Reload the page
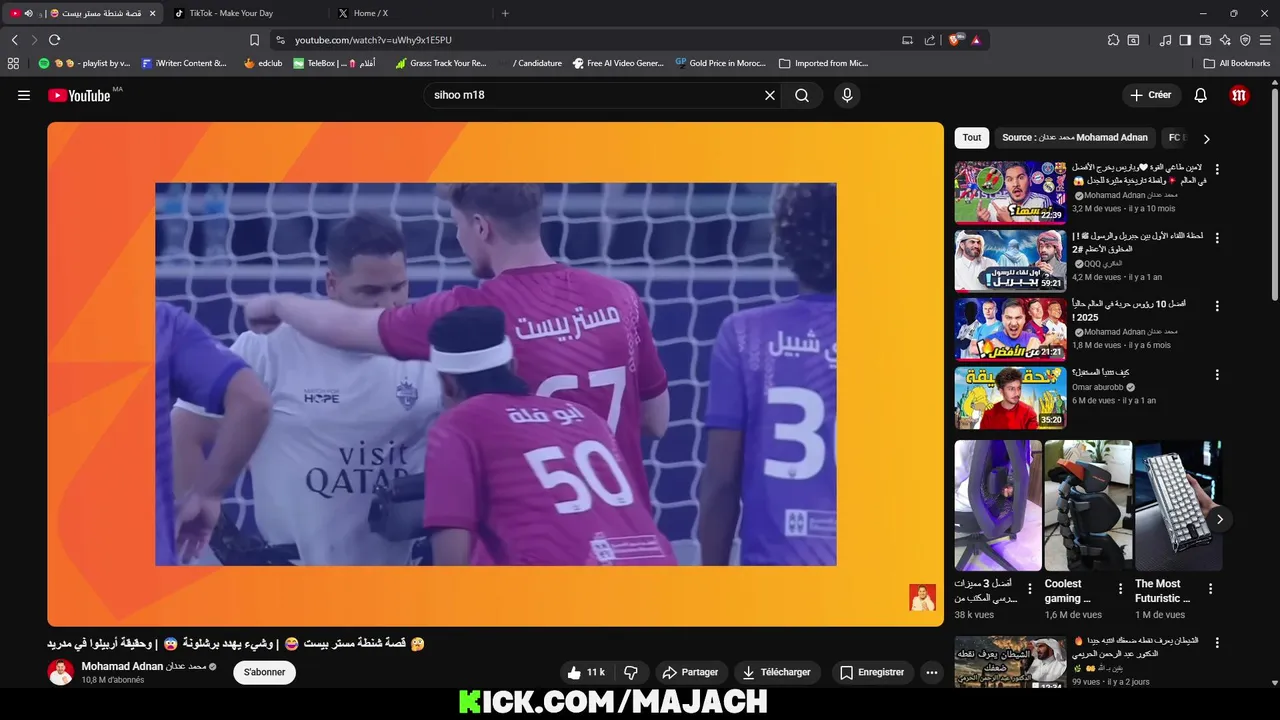This screenshot has height=720, width=1280. (54, 40)
